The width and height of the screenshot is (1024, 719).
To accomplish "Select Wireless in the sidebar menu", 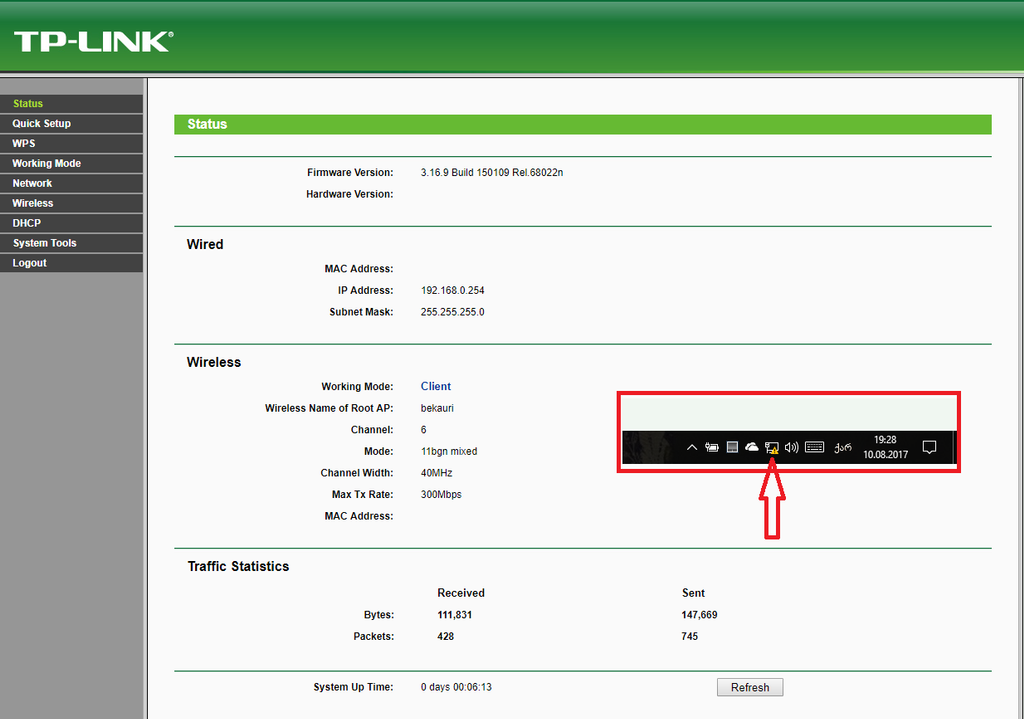I will pos(71,203).
